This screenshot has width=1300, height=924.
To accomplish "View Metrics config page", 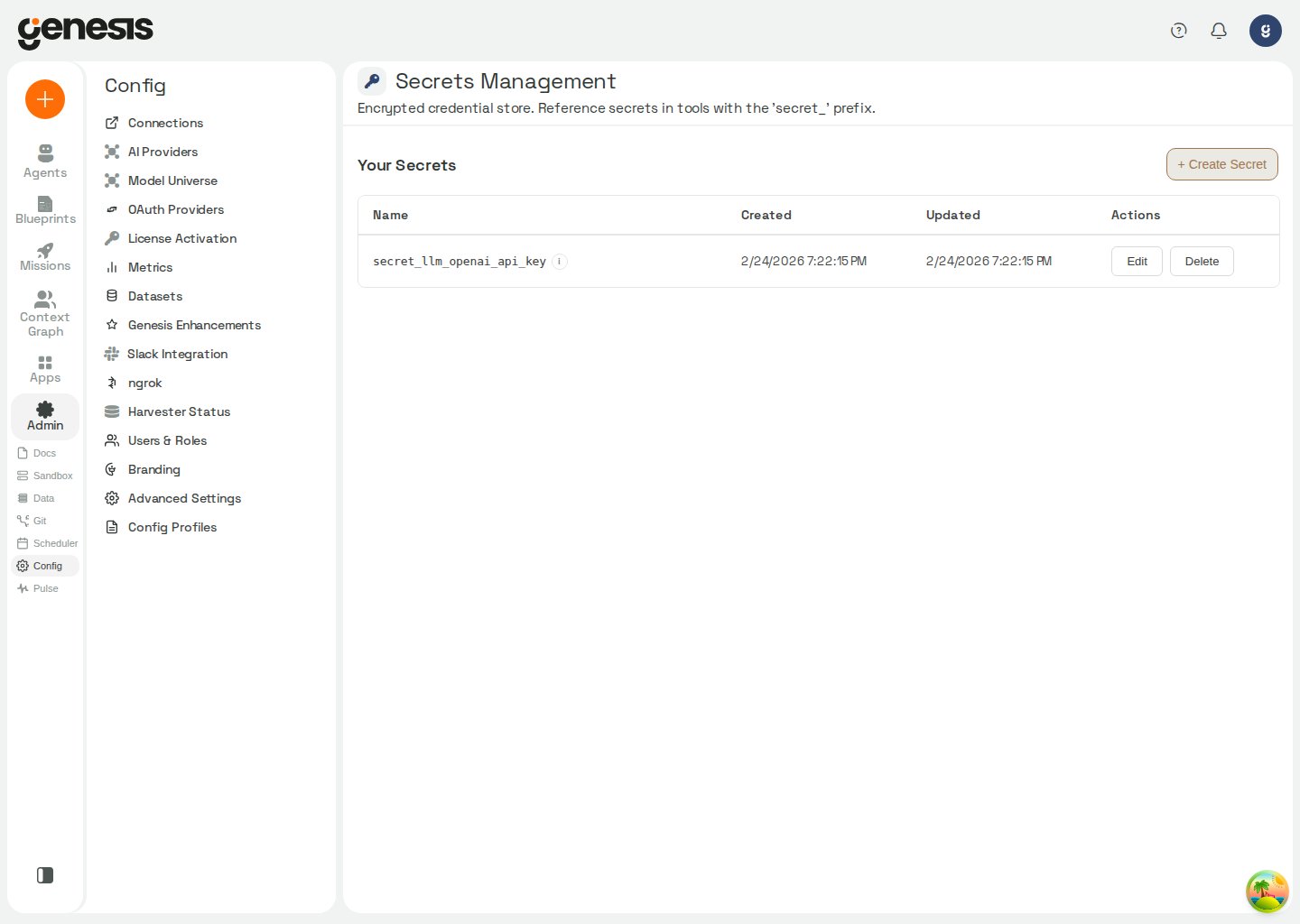I will tap(139, 267).
